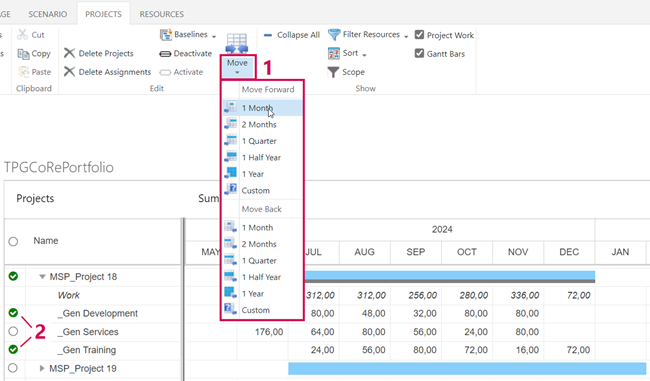
Task: Click the Paste icon in Clipboard group
Action: point(23,72)
